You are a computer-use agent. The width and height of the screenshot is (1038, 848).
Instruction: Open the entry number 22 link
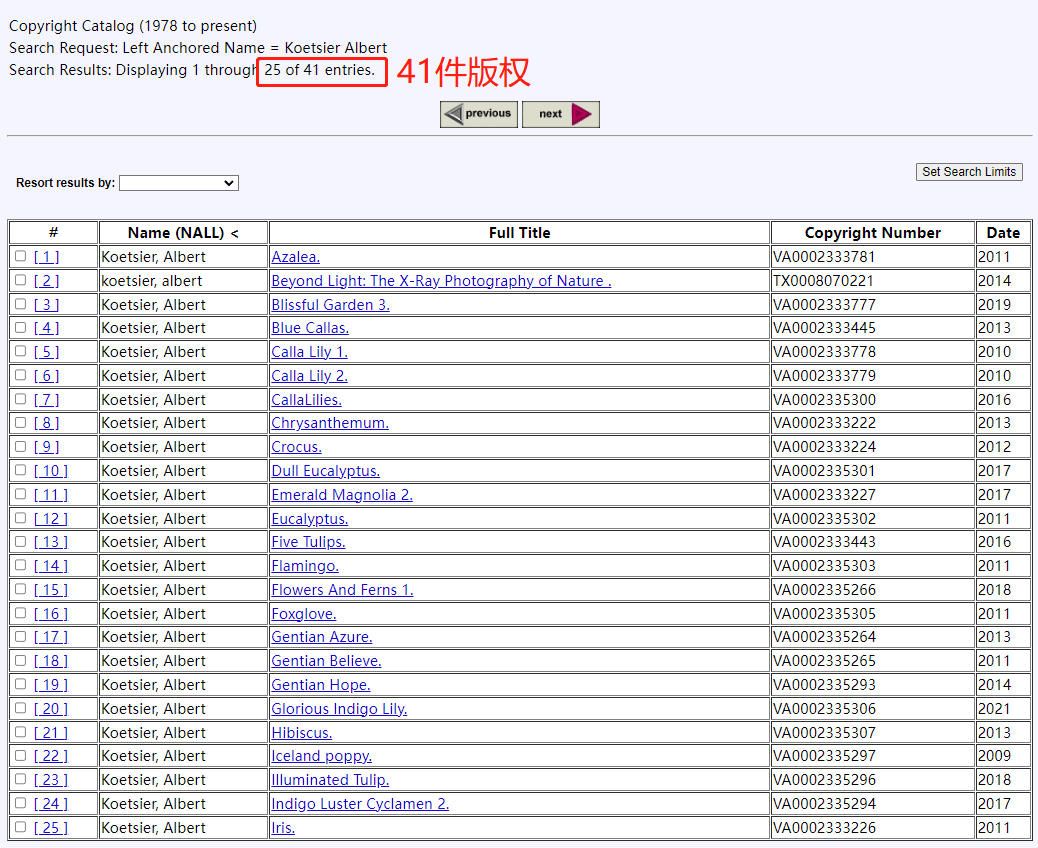(x=51, y=756)
